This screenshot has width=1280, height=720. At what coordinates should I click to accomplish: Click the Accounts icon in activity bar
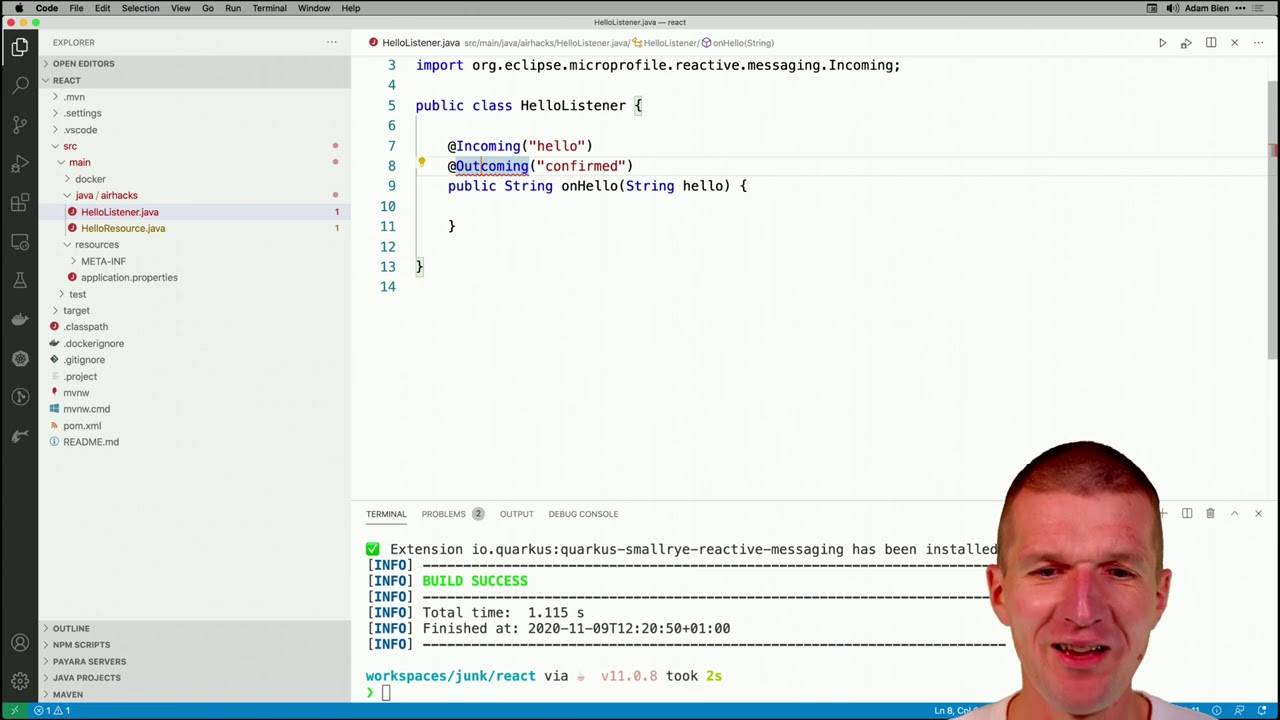pyautogui.click(x=20, y=643)
